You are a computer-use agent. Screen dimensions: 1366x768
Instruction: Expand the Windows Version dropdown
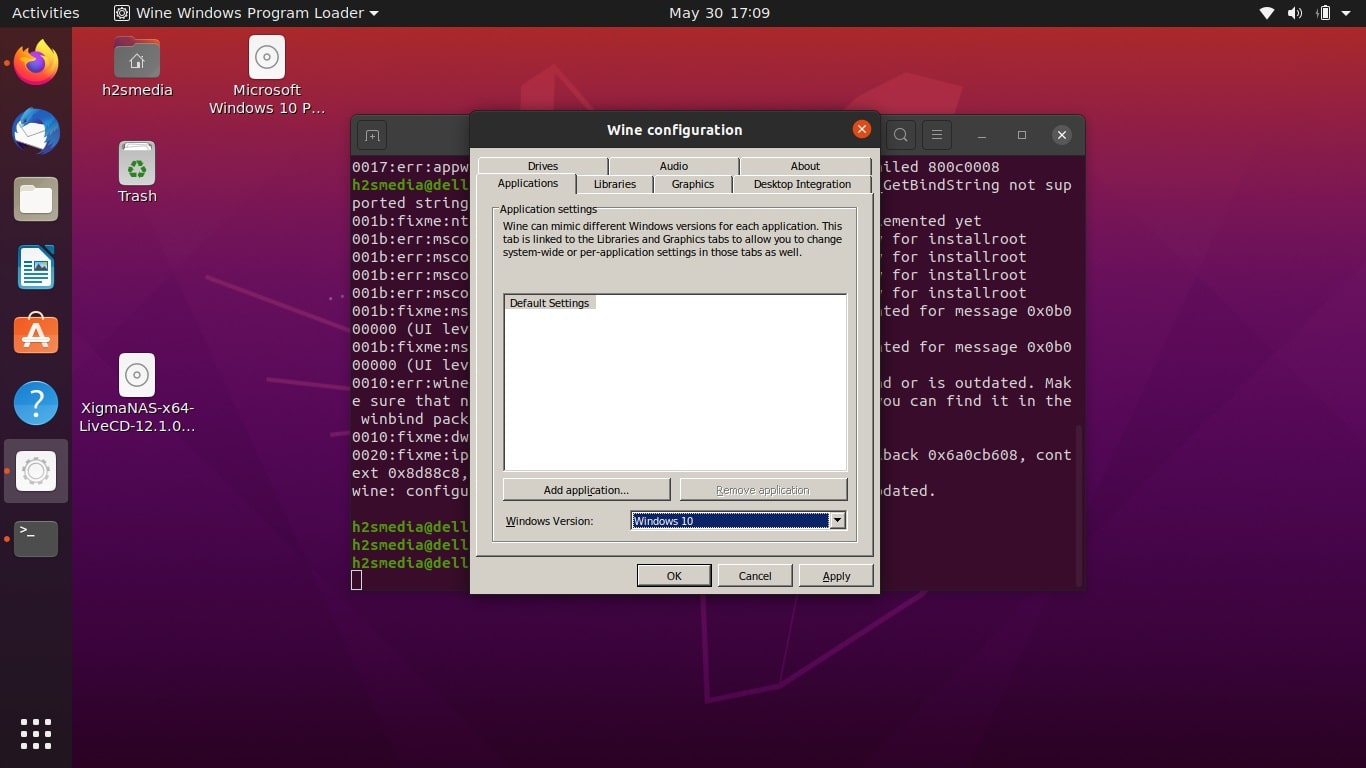point(838,521)
